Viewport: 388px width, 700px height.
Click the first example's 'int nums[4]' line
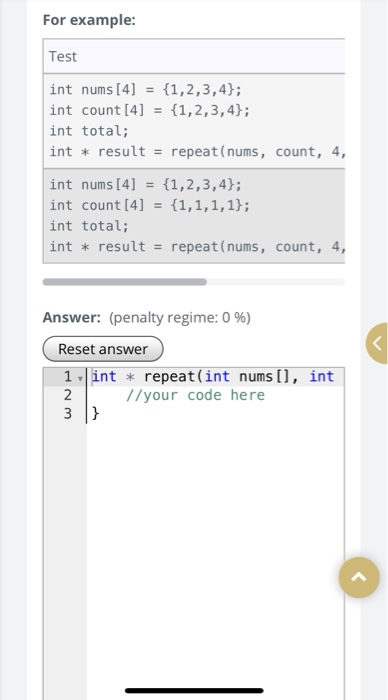[x=146, y=90]
